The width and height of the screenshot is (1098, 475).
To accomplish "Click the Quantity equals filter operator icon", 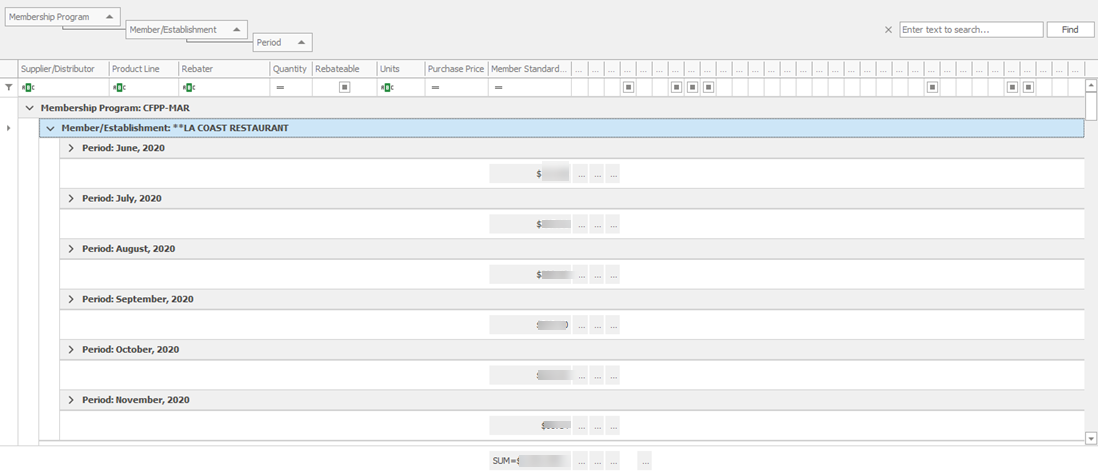I will coord(280,88).
